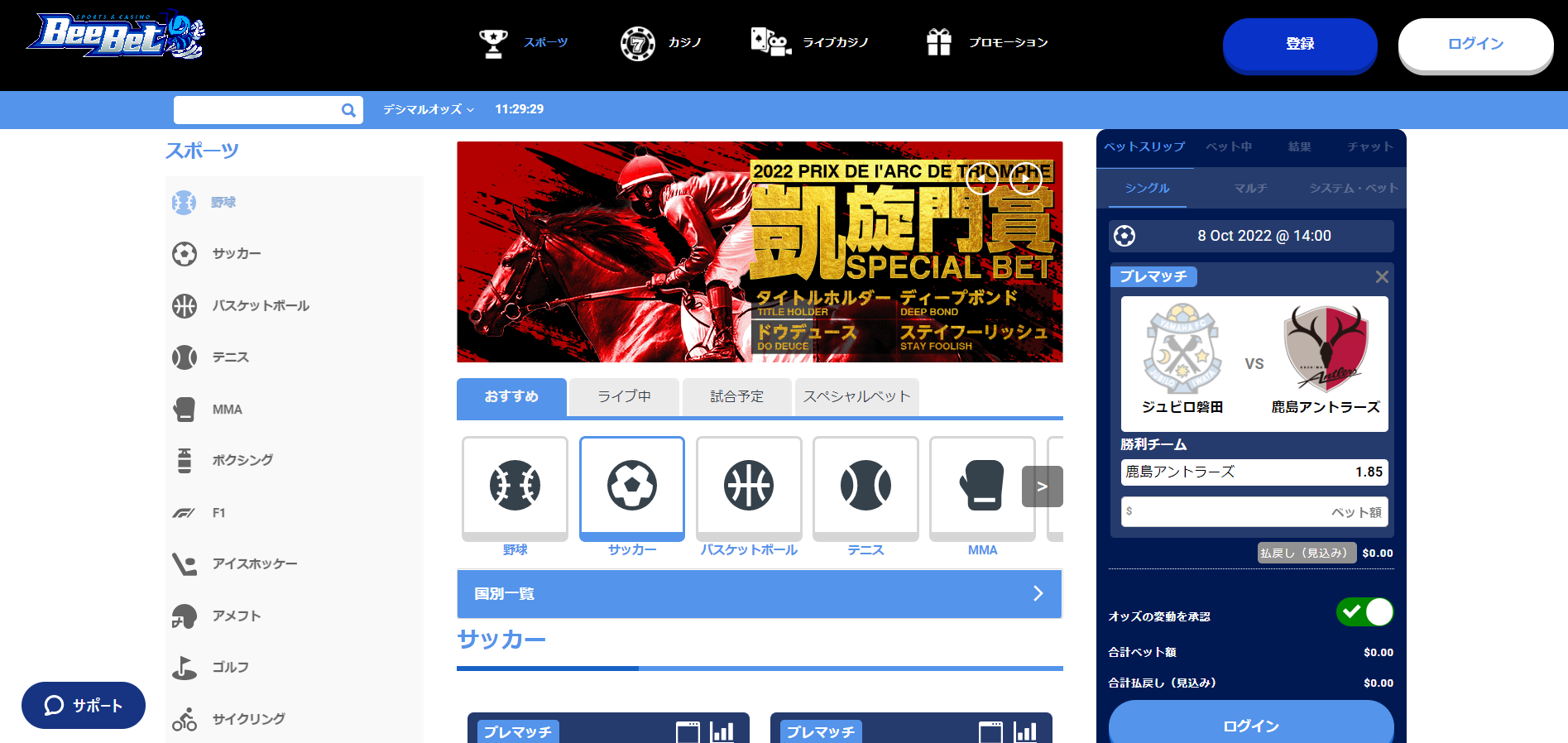Select the F1 logo icon in the sidebar
The height and width of the screenshot is (743, 1568).
pyautogui.click(x=184, y=513)
